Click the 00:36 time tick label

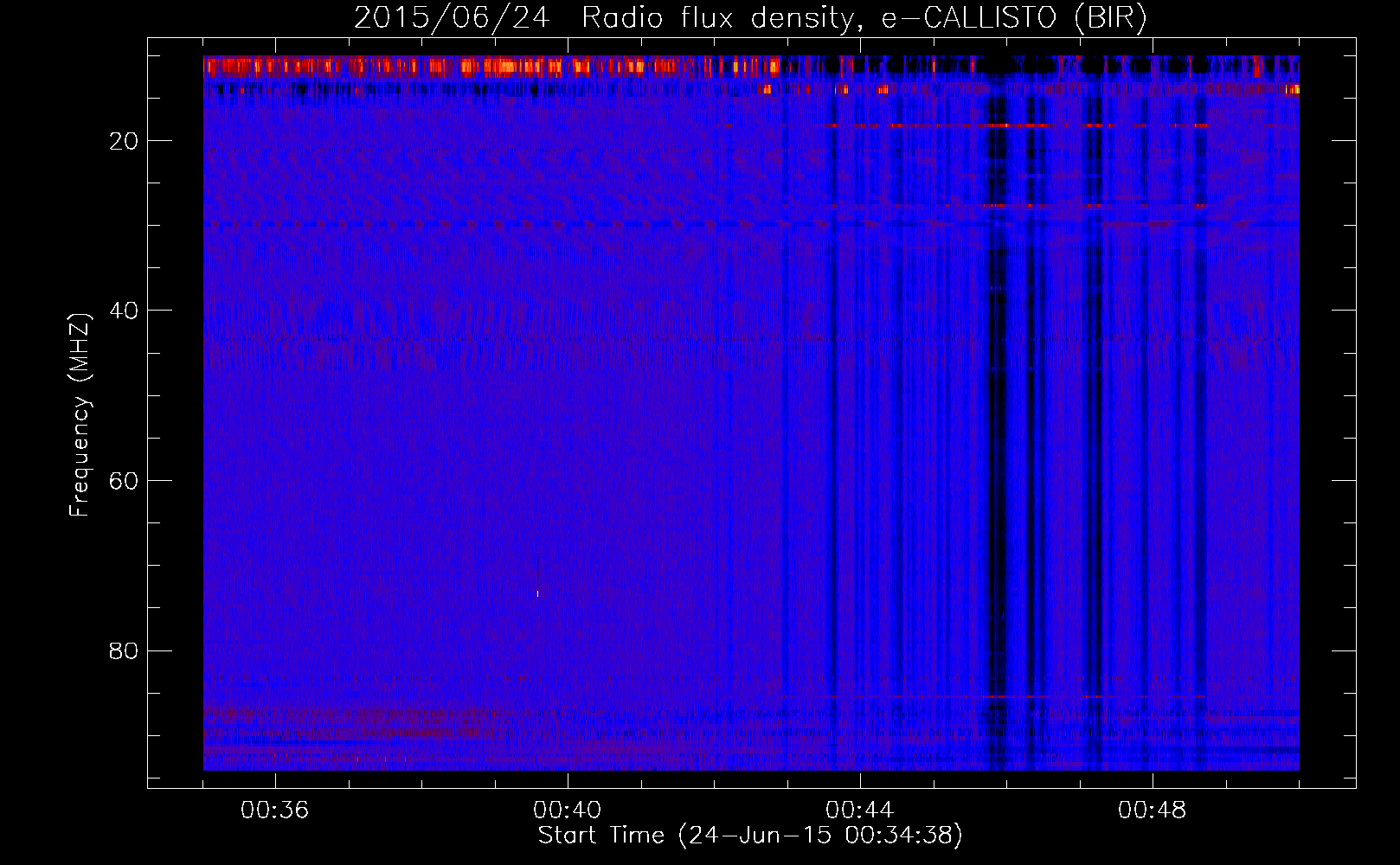click(275, 810)
